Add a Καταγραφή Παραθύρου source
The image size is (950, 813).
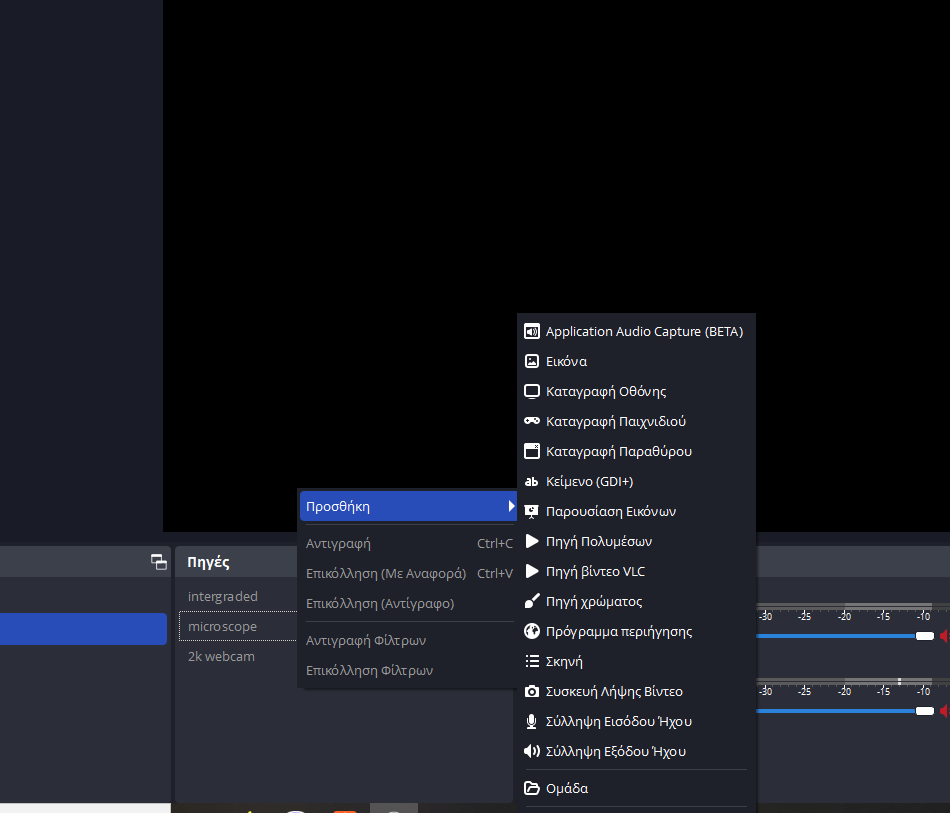[636, 451]
